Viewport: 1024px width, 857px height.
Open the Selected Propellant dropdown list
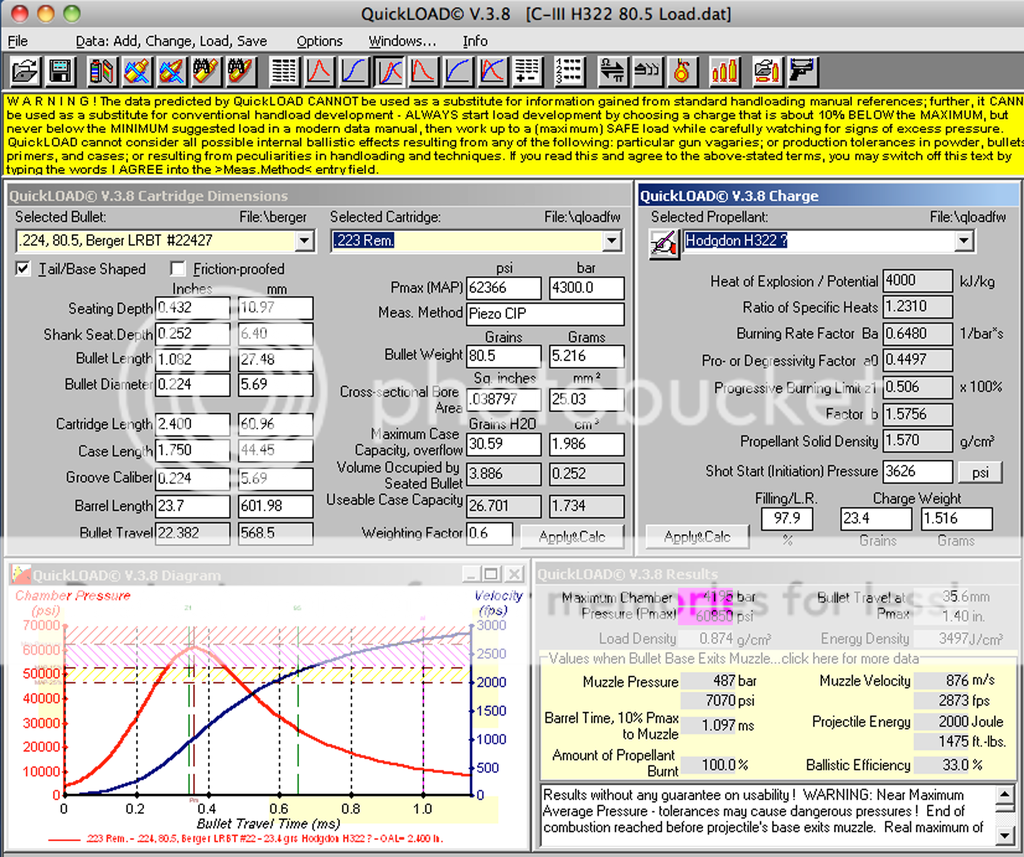point(963,241)
